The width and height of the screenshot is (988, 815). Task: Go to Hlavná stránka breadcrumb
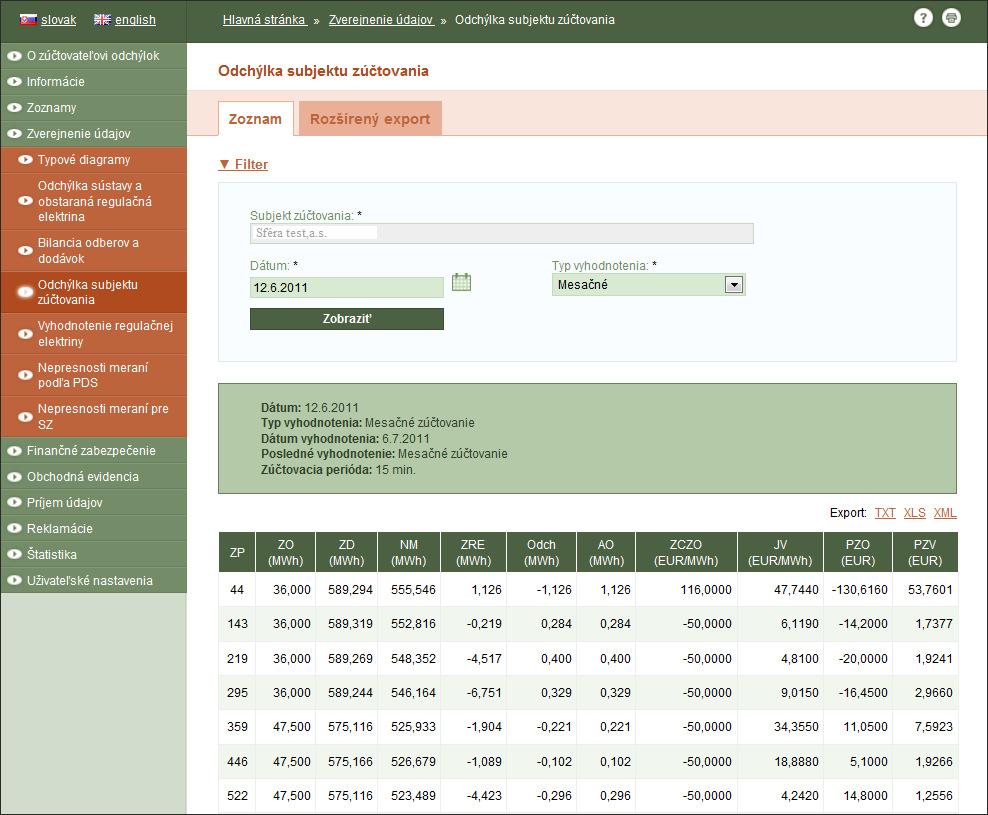(264, 20)
